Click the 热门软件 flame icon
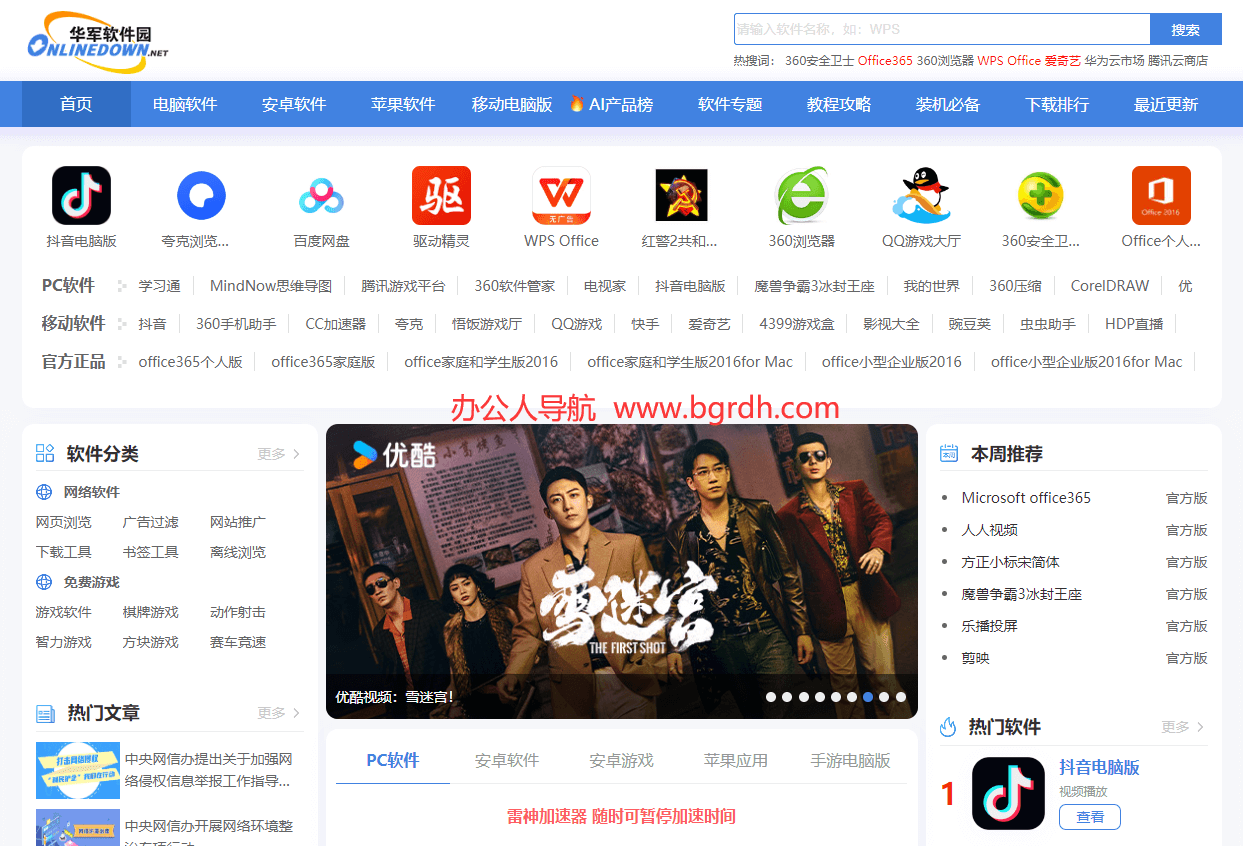 [948, 727]
